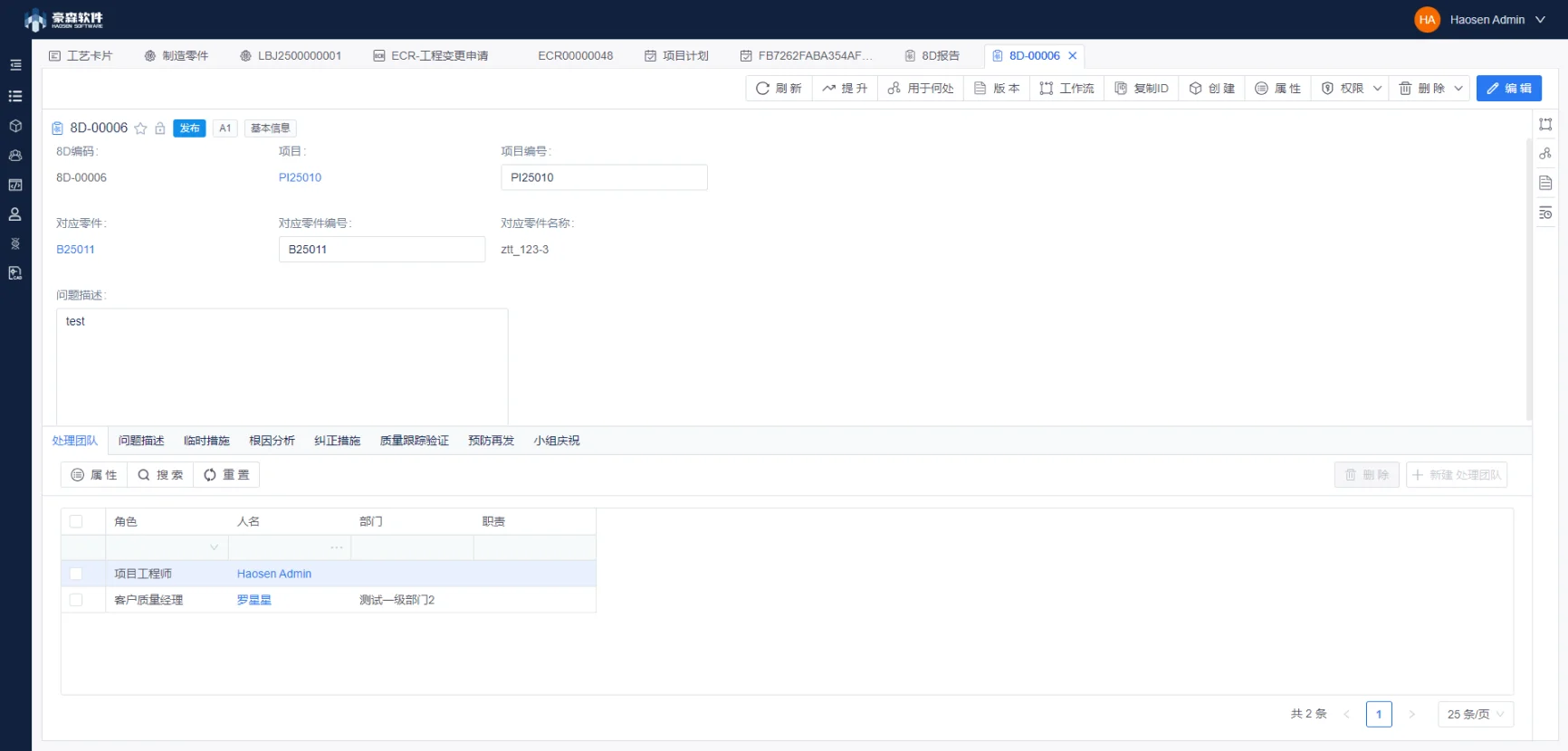Click the hamburger menu icon at sidebar top
The image size is (1568, 751).
pyautogui.click(x=15, y=65)
